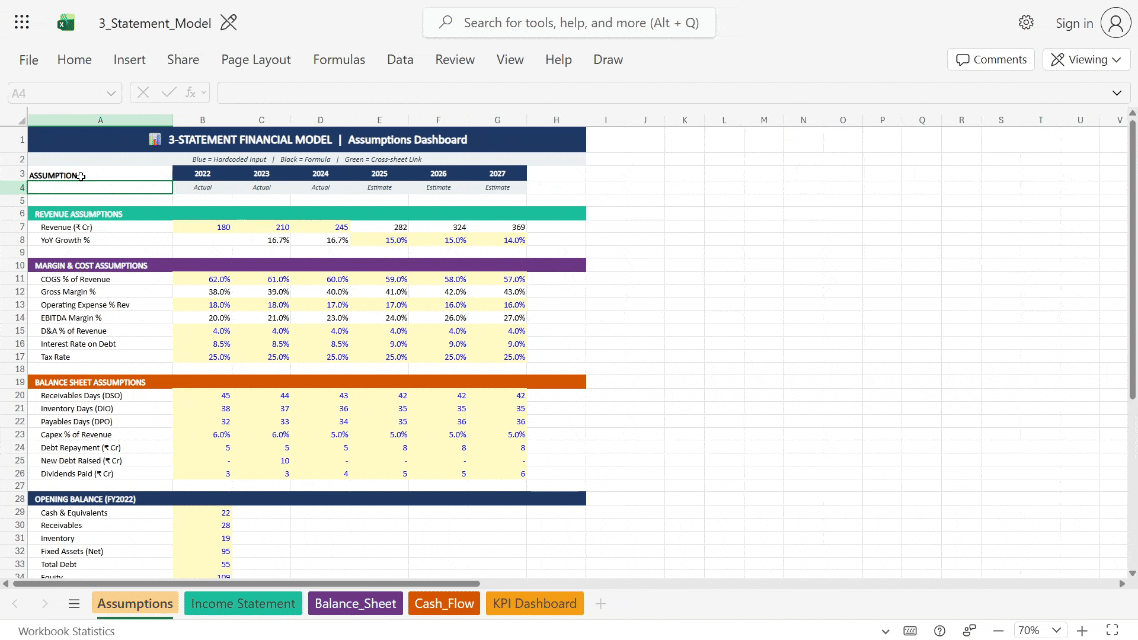This screenshot has height=640, width=1138.
Task: Open the help question mark icon
Action: click(940, 631)
